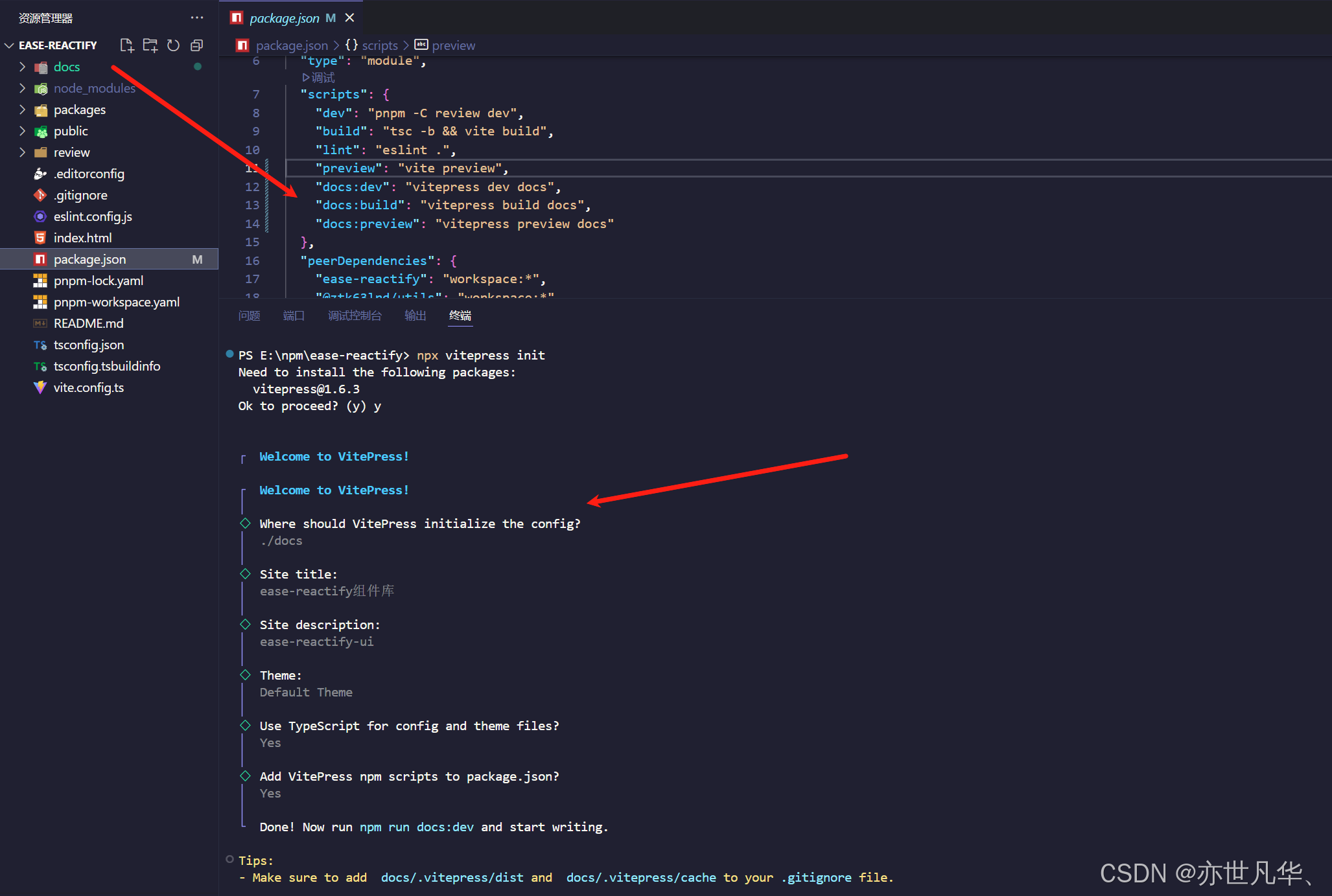Expand the packages folder
Screen dimensions: 1332x896
click(79, 109)
